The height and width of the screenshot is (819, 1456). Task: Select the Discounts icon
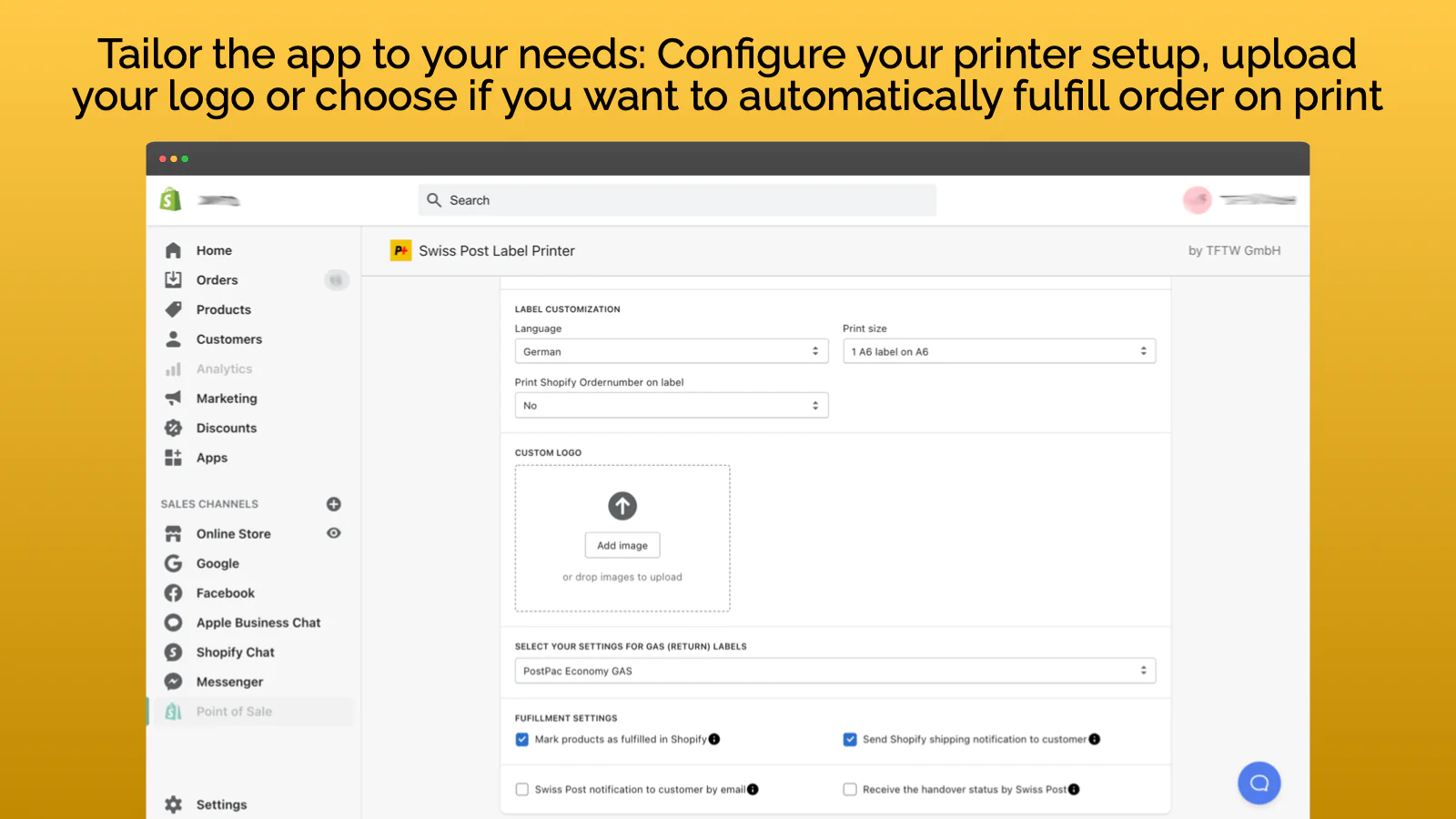(173, 428)
